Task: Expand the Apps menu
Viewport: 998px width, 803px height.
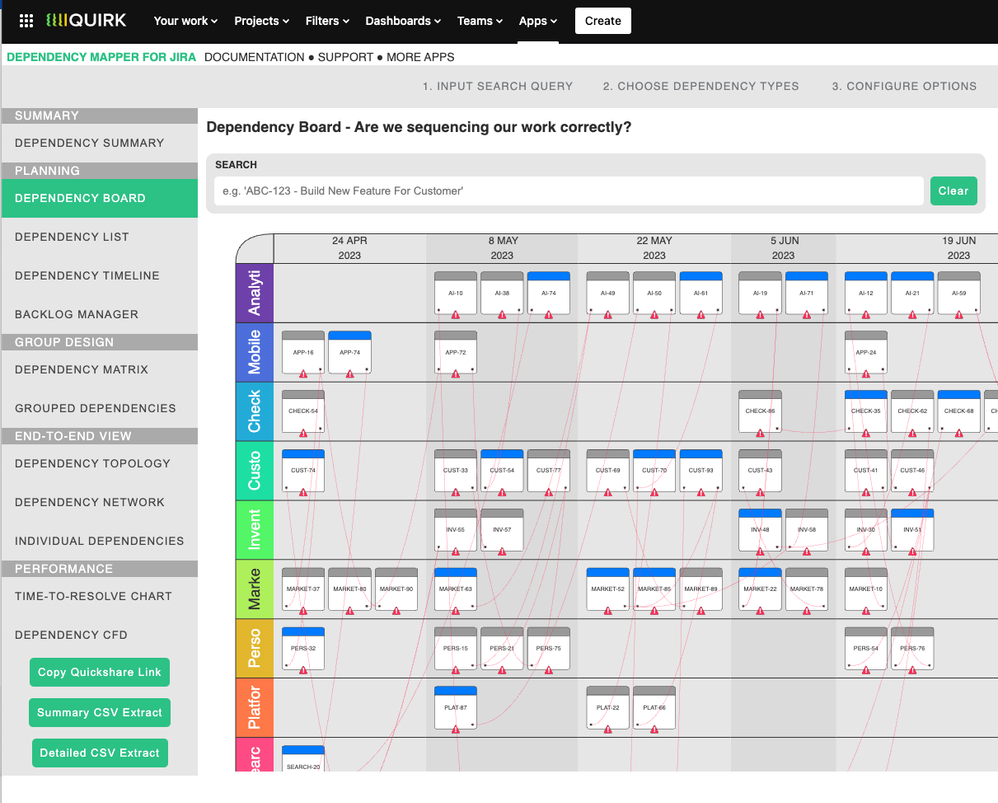Action: click(537, 20)
